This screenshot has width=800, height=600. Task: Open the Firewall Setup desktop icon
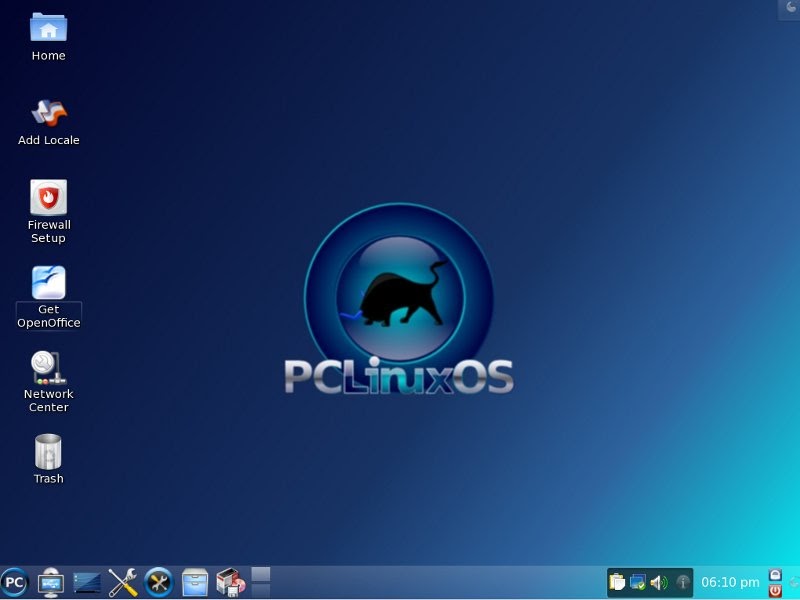pos(47,196)
